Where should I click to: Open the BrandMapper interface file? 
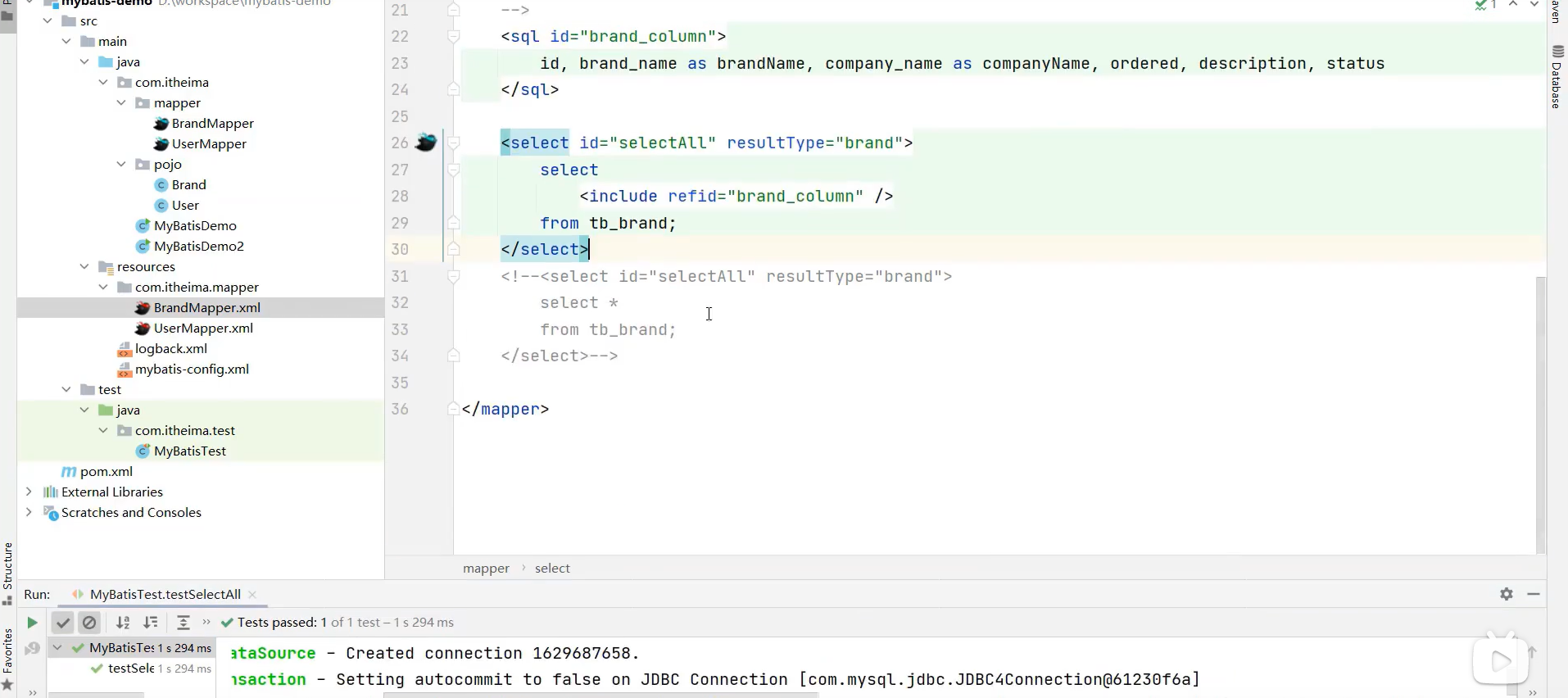coord(212,123)
